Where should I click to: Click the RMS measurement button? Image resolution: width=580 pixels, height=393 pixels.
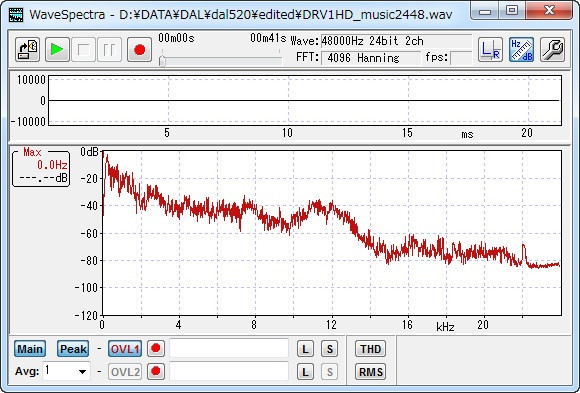point(371,372)
